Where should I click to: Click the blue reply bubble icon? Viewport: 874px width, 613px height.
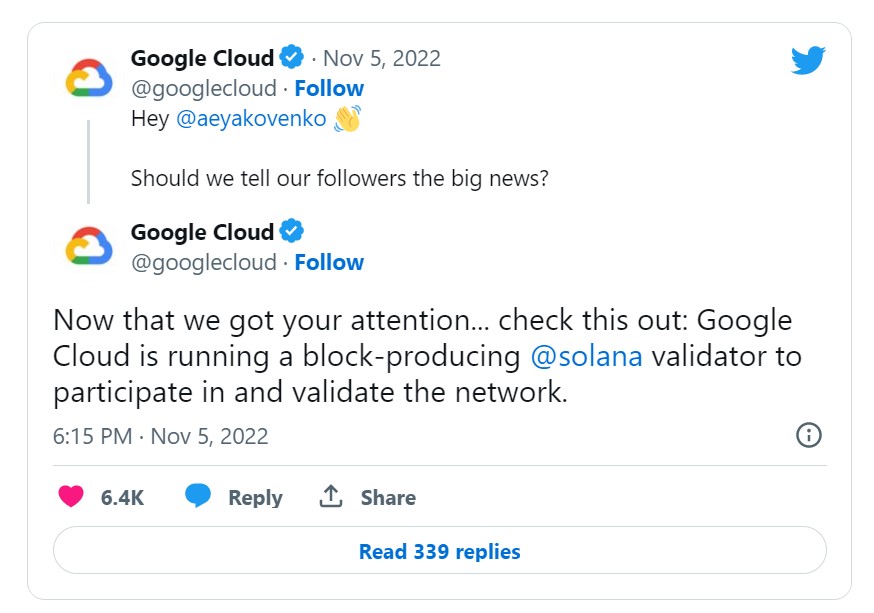pos(198,497)
